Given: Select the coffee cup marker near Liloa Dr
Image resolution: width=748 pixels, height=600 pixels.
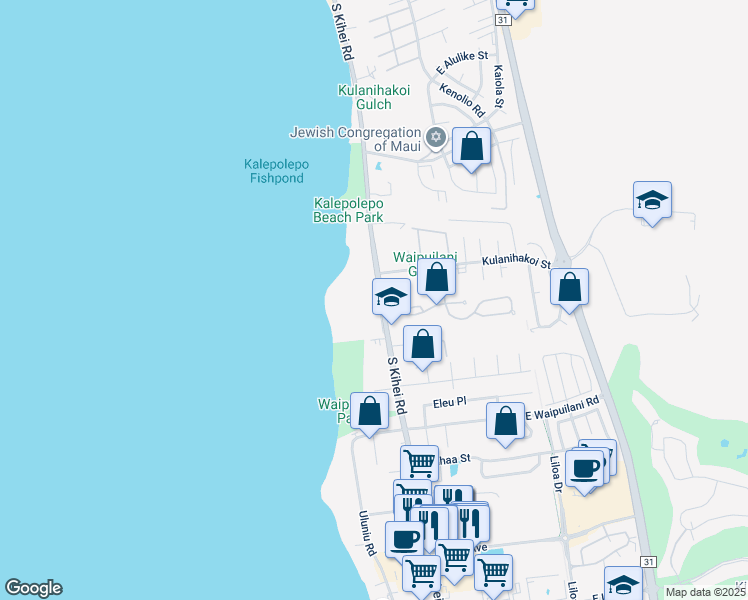Looking at the screenshot, I should (584, 472).
